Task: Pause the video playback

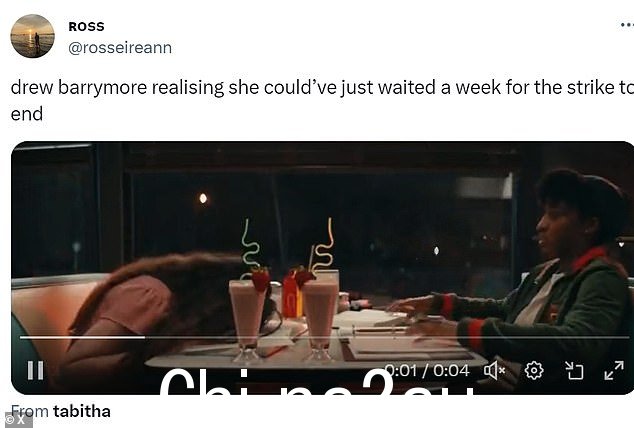Action: [x=35, y=370]
